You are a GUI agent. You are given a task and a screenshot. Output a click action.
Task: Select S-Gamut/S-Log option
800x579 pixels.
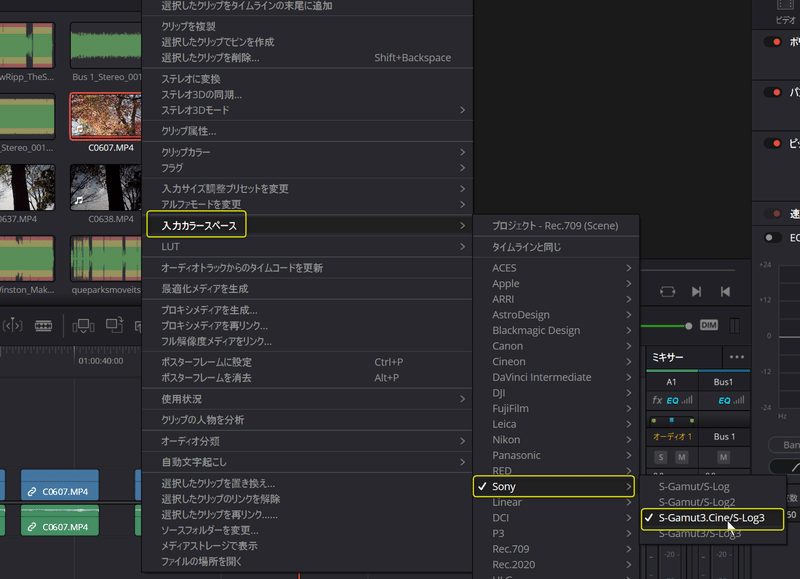coord(713,487)
